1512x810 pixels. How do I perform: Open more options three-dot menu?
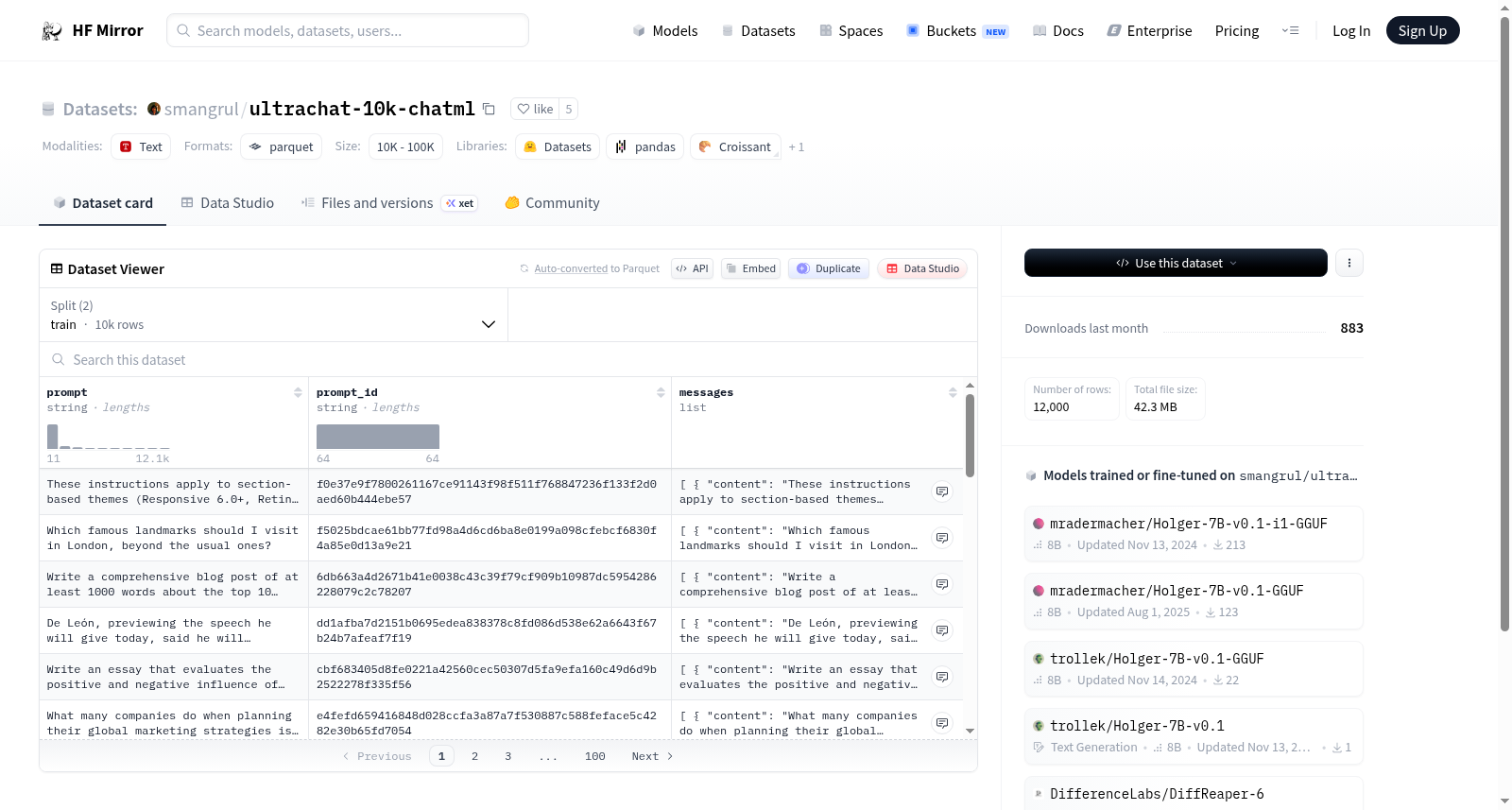[x=1349, y=263]
